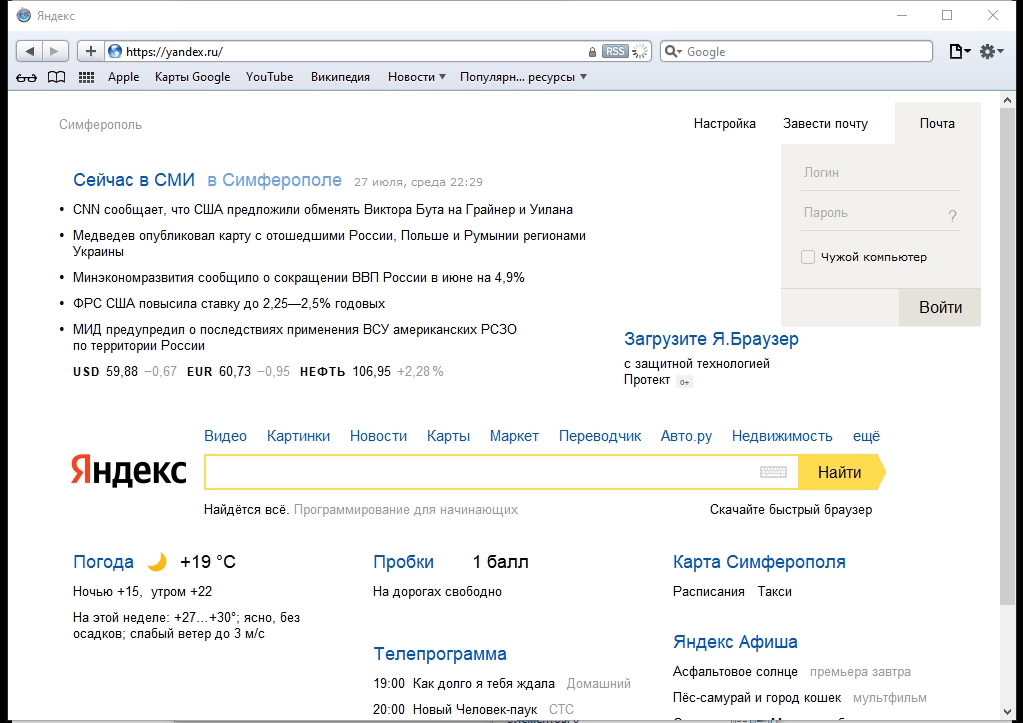
Task: Open the page menu dropdown icon
Action: click(x=960, y=52)
